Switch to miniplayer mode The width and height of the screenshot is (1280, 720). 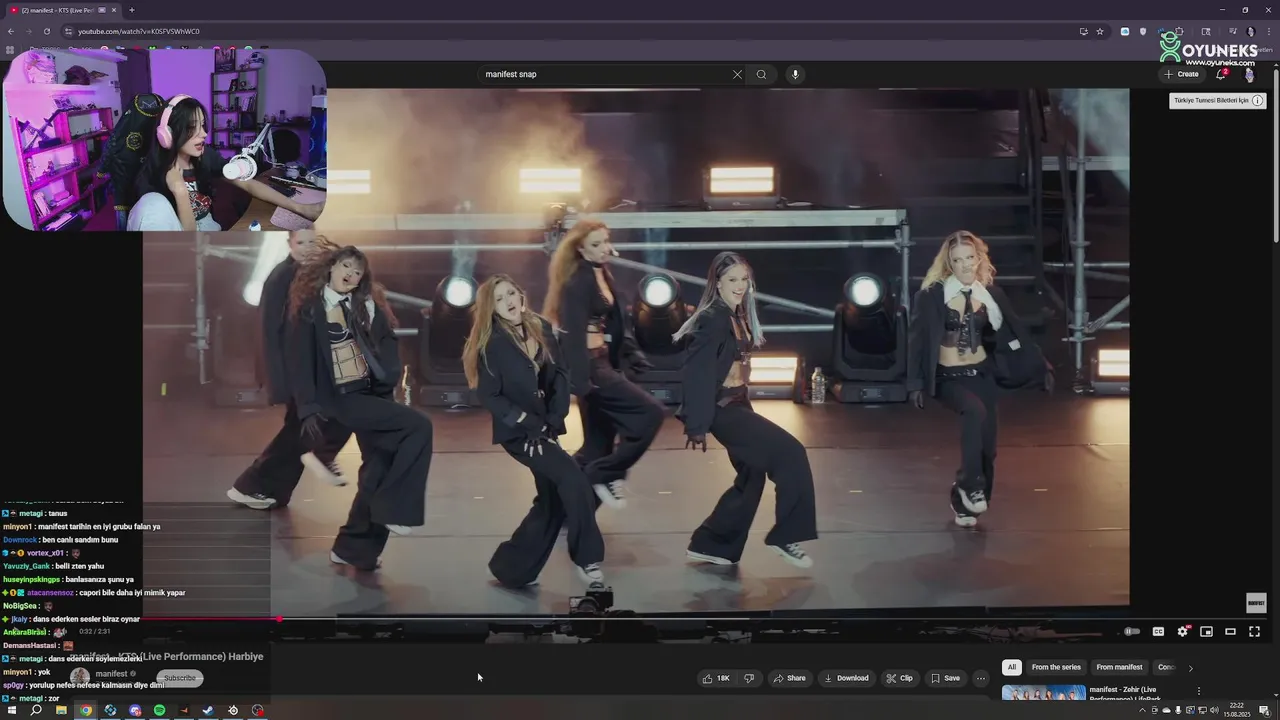(x=1206, y=631)
